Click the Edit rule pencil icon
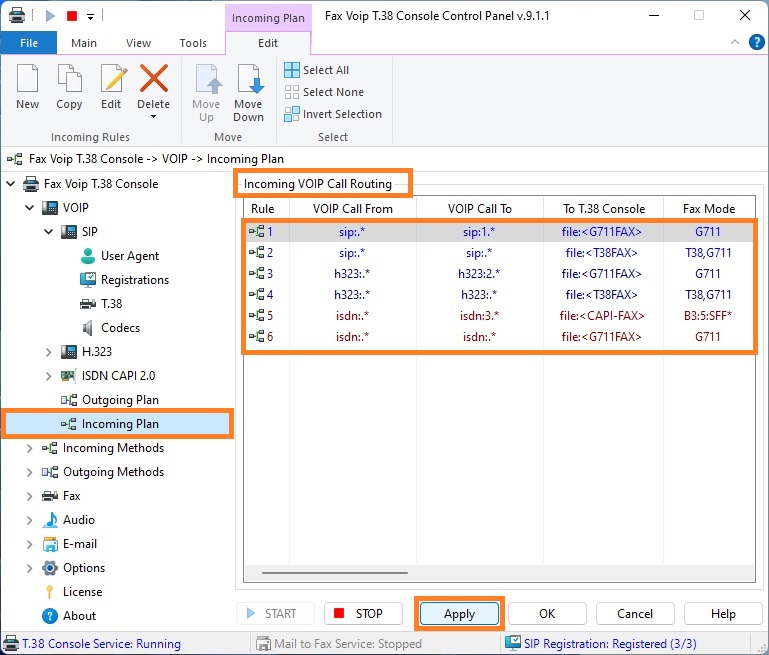The height and width of the screenshot is (655, 769). 113,78
